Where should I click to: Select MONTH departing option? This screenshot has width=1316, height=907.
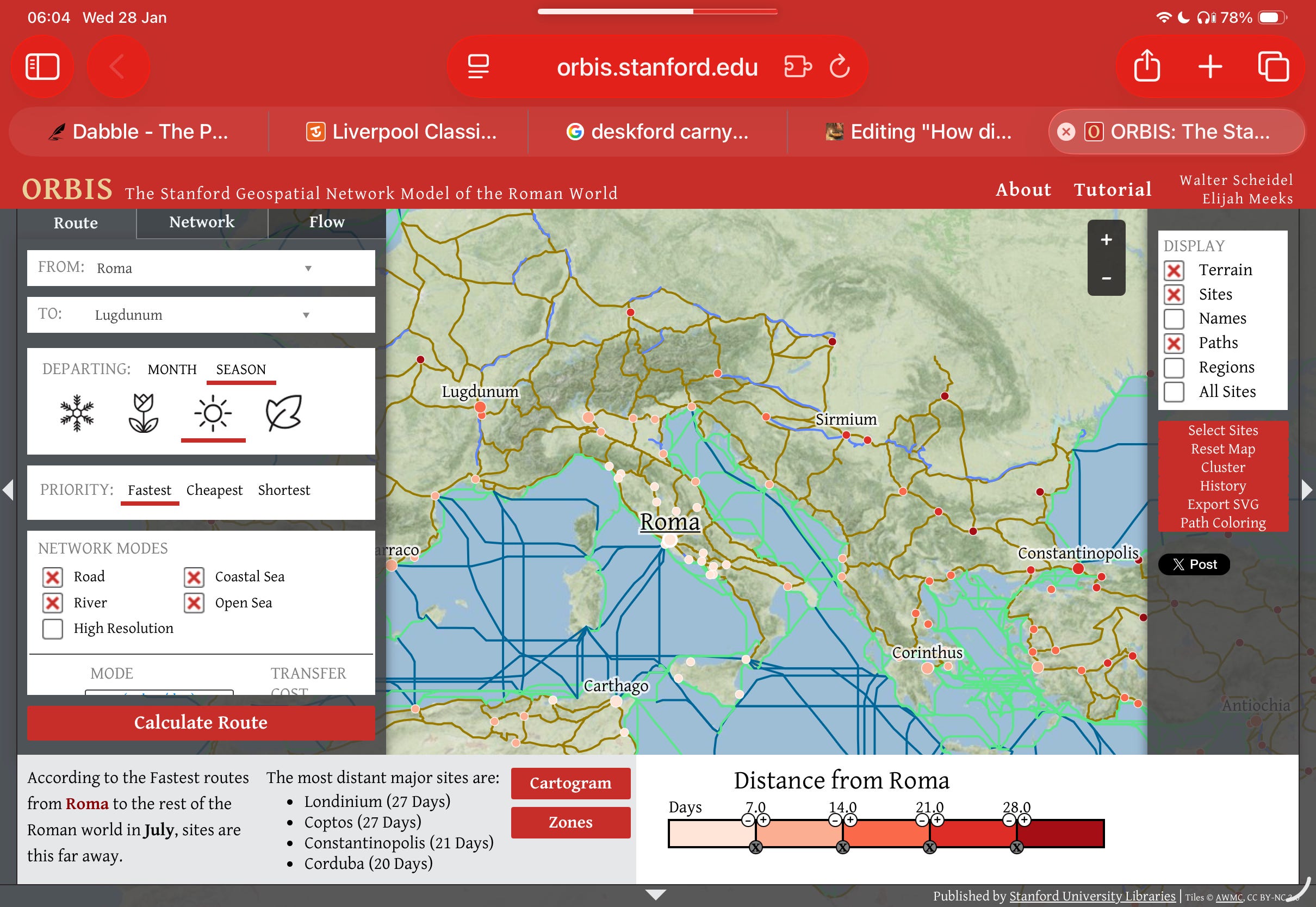(x=172, y=369)
